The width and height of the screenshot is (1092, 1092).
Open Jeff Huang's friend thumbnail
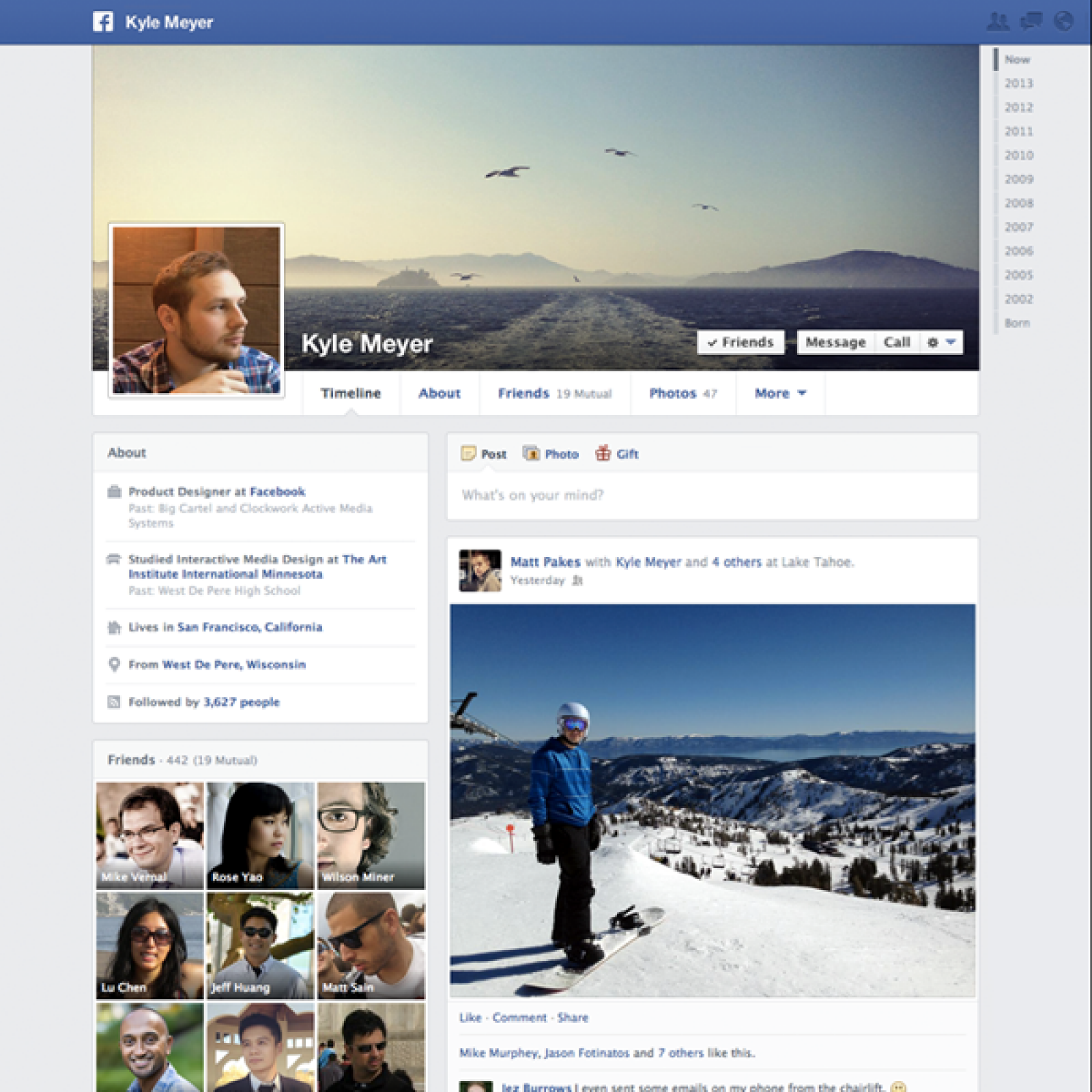(260, 946)
